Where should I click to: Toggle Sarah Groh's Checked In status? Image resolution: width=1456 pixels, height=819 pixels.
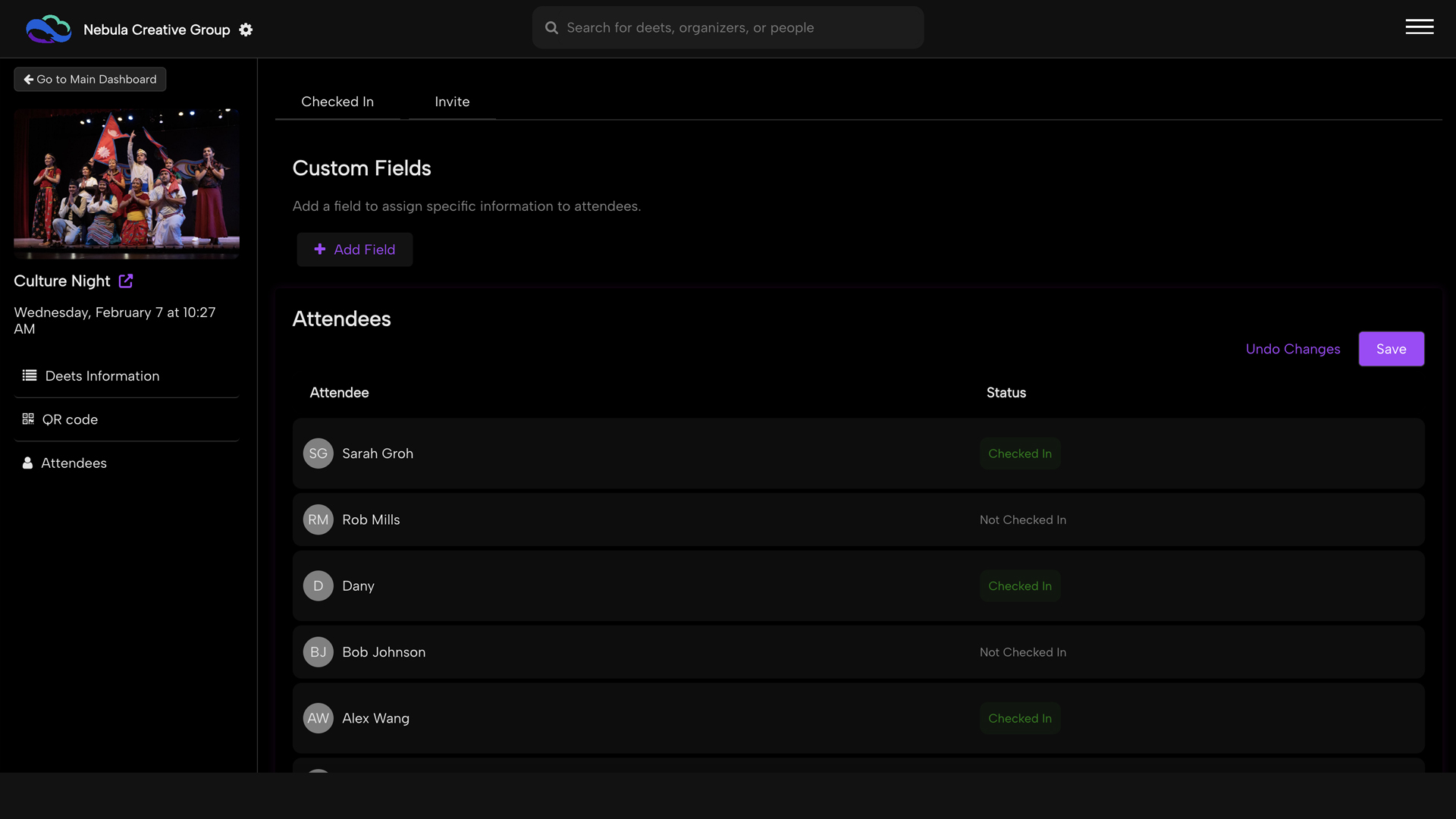(x=1020, y=453)
